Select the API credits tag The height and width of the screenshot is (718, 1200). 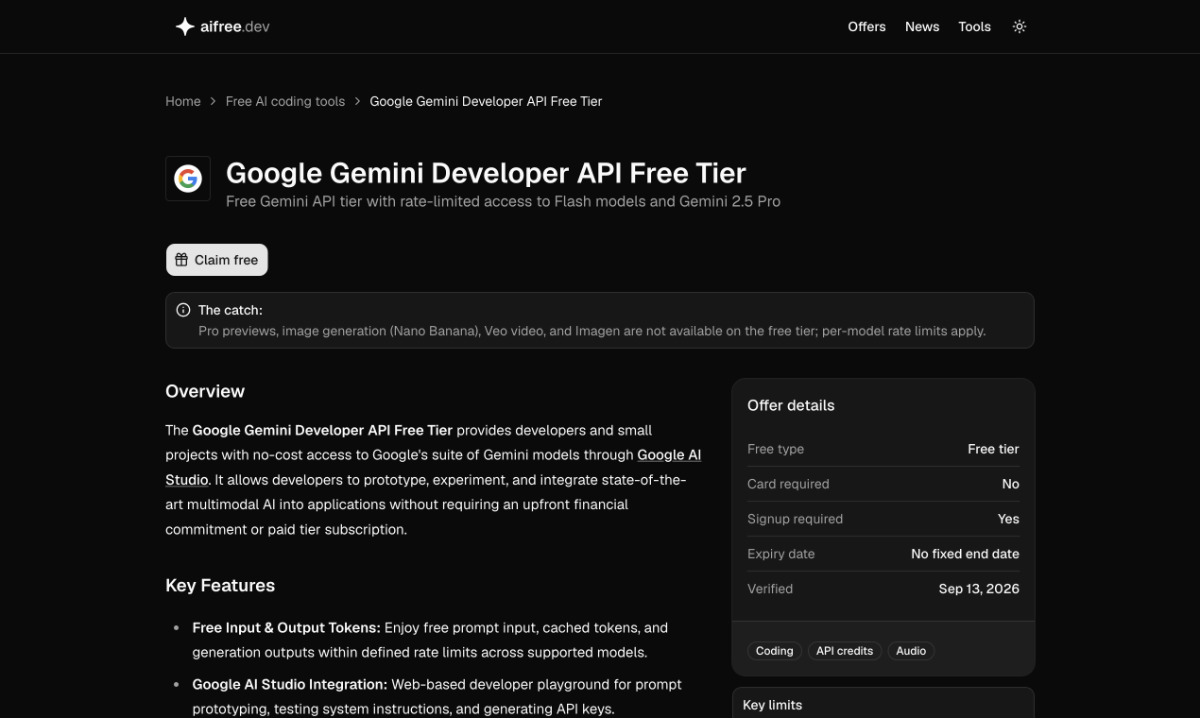click(x=844, y=651)
